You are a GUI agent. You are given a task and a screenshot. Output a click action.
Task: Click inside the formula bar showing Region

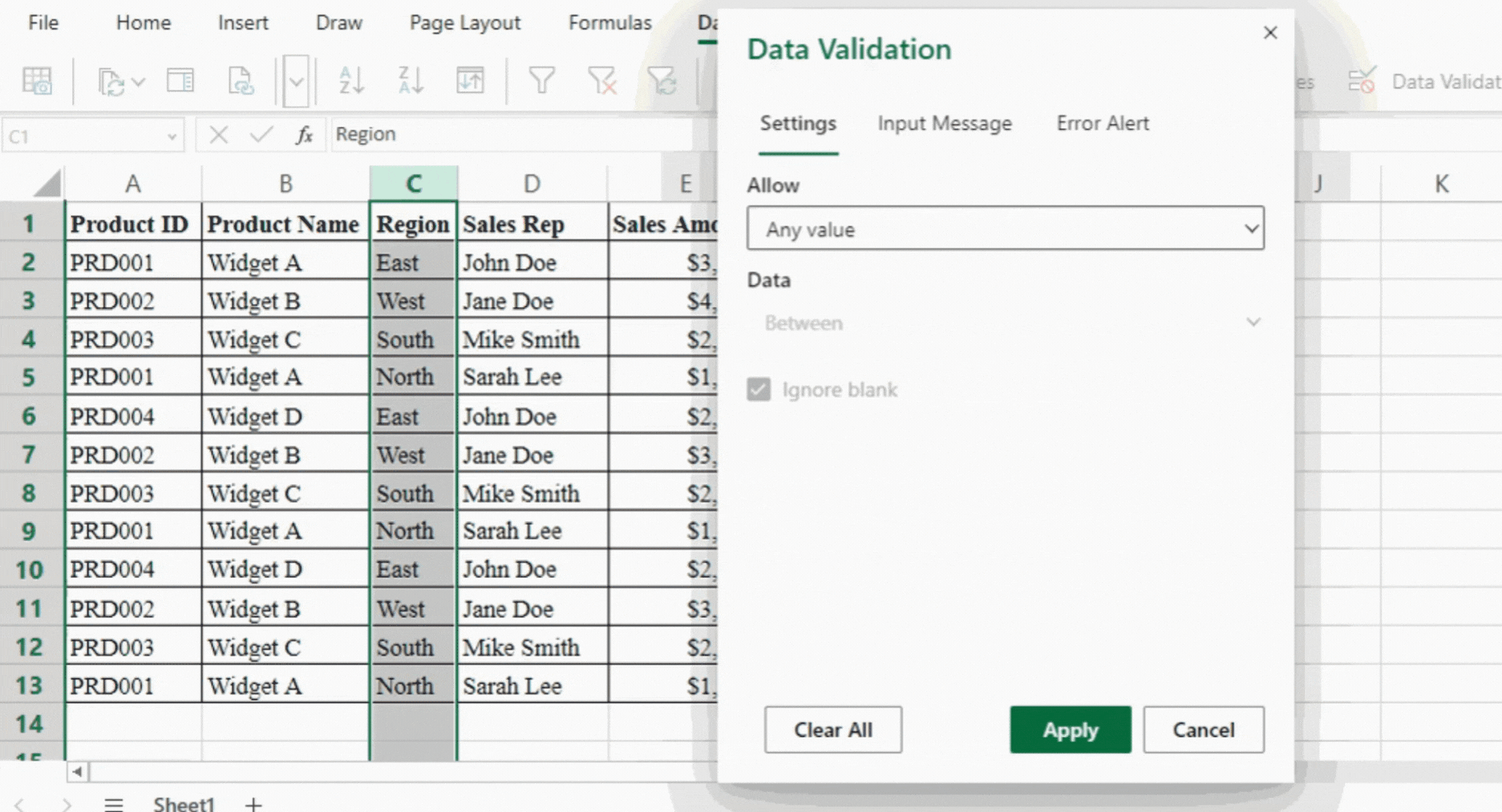point(481,134)
